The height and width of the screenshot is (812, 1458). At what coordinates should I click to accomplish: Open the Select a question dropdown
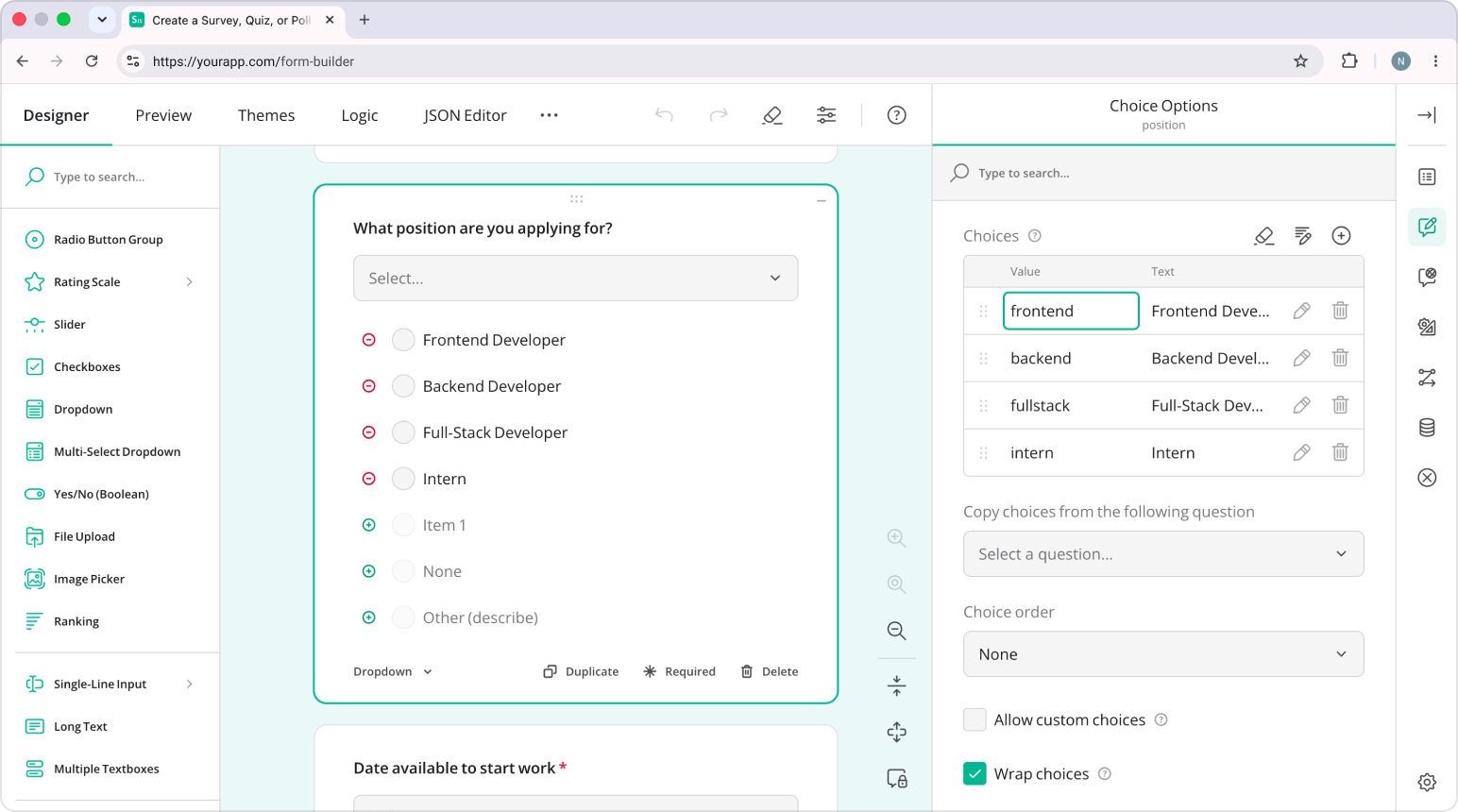click(1163, 554)
